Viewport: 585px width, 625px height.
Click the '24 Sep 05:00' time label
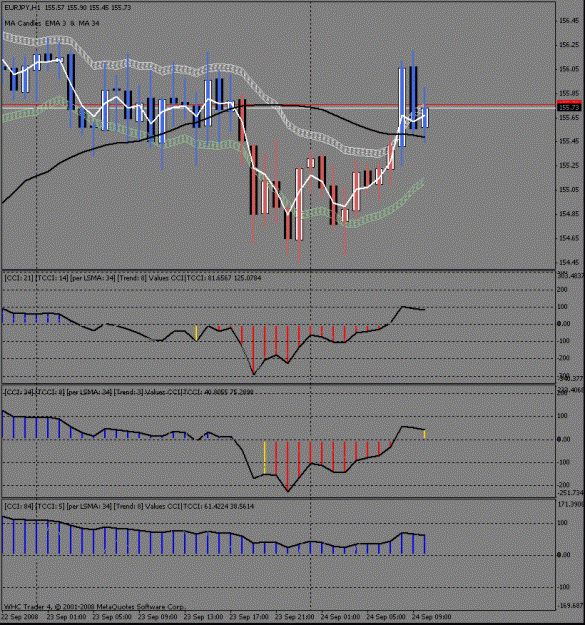pyautogui.click(x=386, y=617)
